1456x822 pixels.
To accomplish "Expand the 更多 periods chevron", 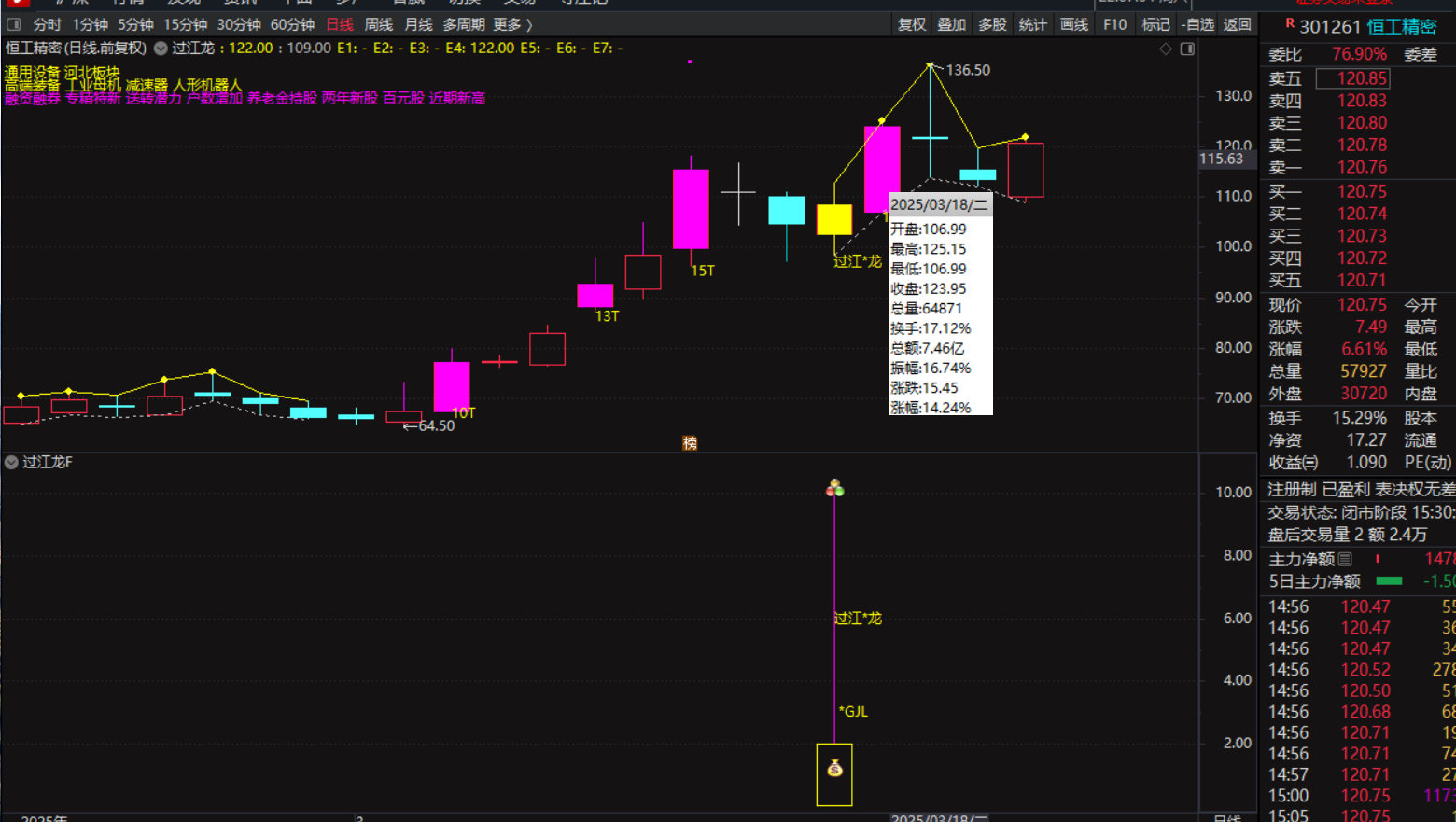I will point(529,24).
